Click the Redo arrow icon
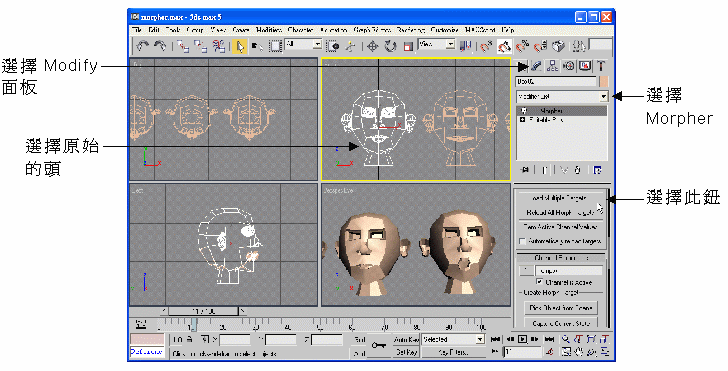 click(x=160, y=46)
